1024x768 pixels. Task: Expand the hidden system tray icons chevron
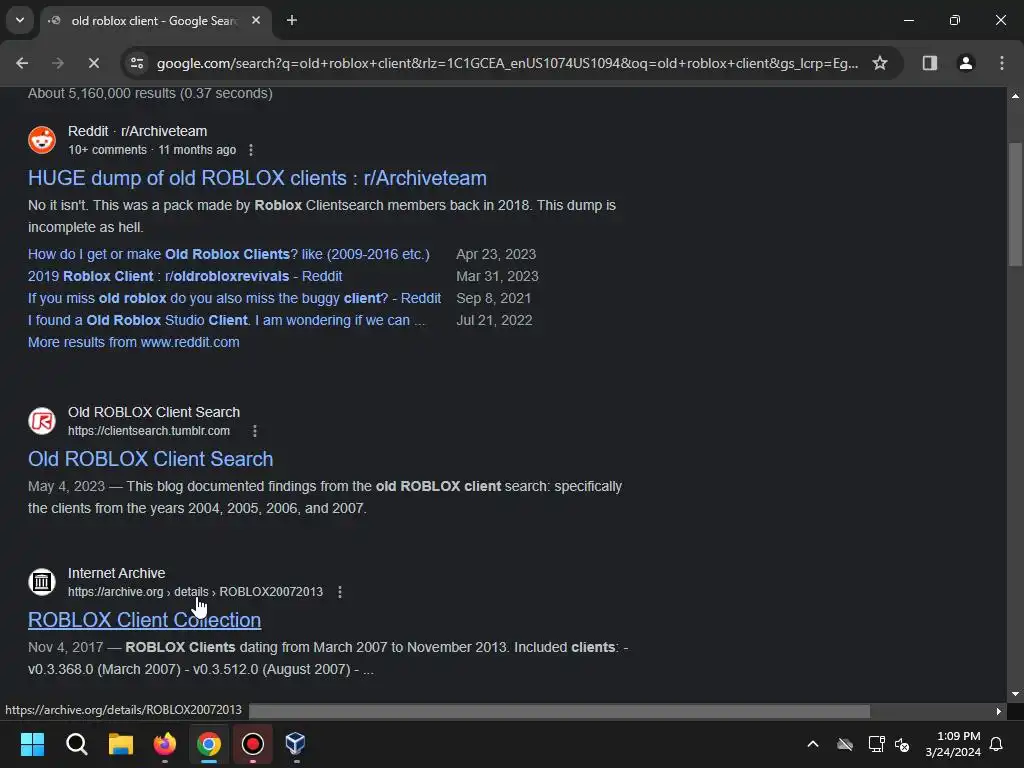click(x=813, y=744)
